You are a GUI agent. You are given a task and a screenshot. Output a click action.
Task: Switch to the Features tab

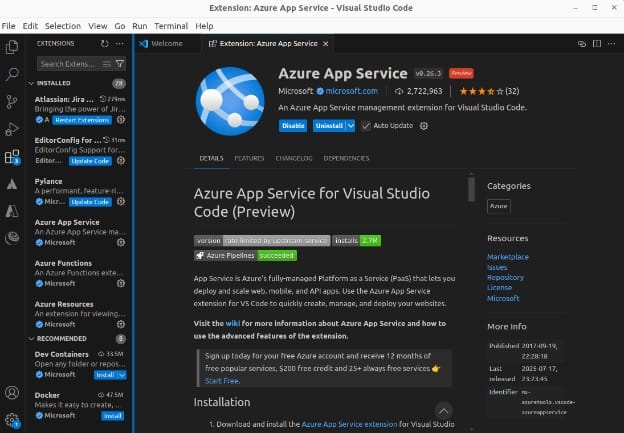tap(249, 158)
